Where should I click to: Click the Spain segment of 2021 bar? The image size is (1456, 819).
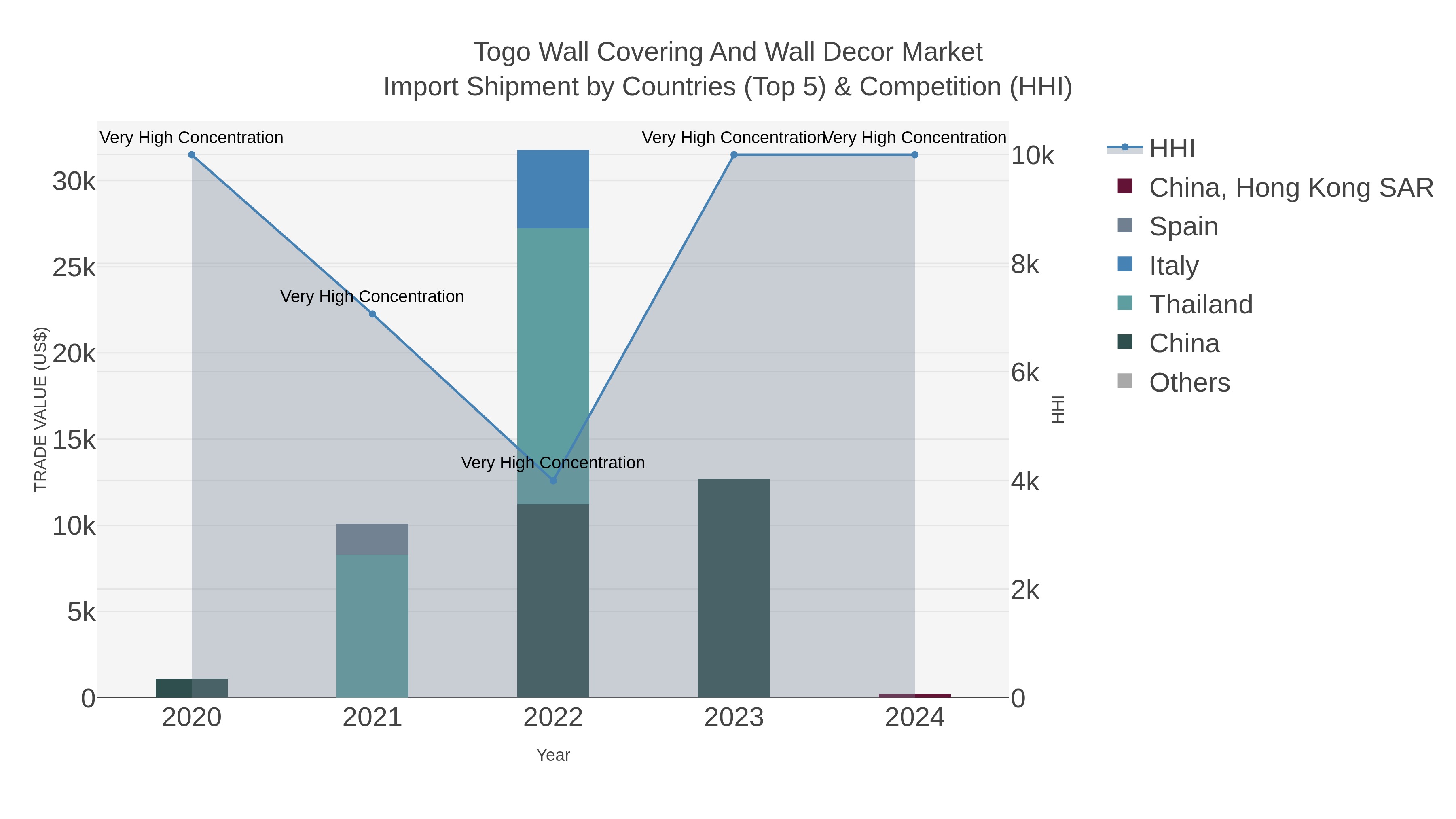tap(372, 539)
